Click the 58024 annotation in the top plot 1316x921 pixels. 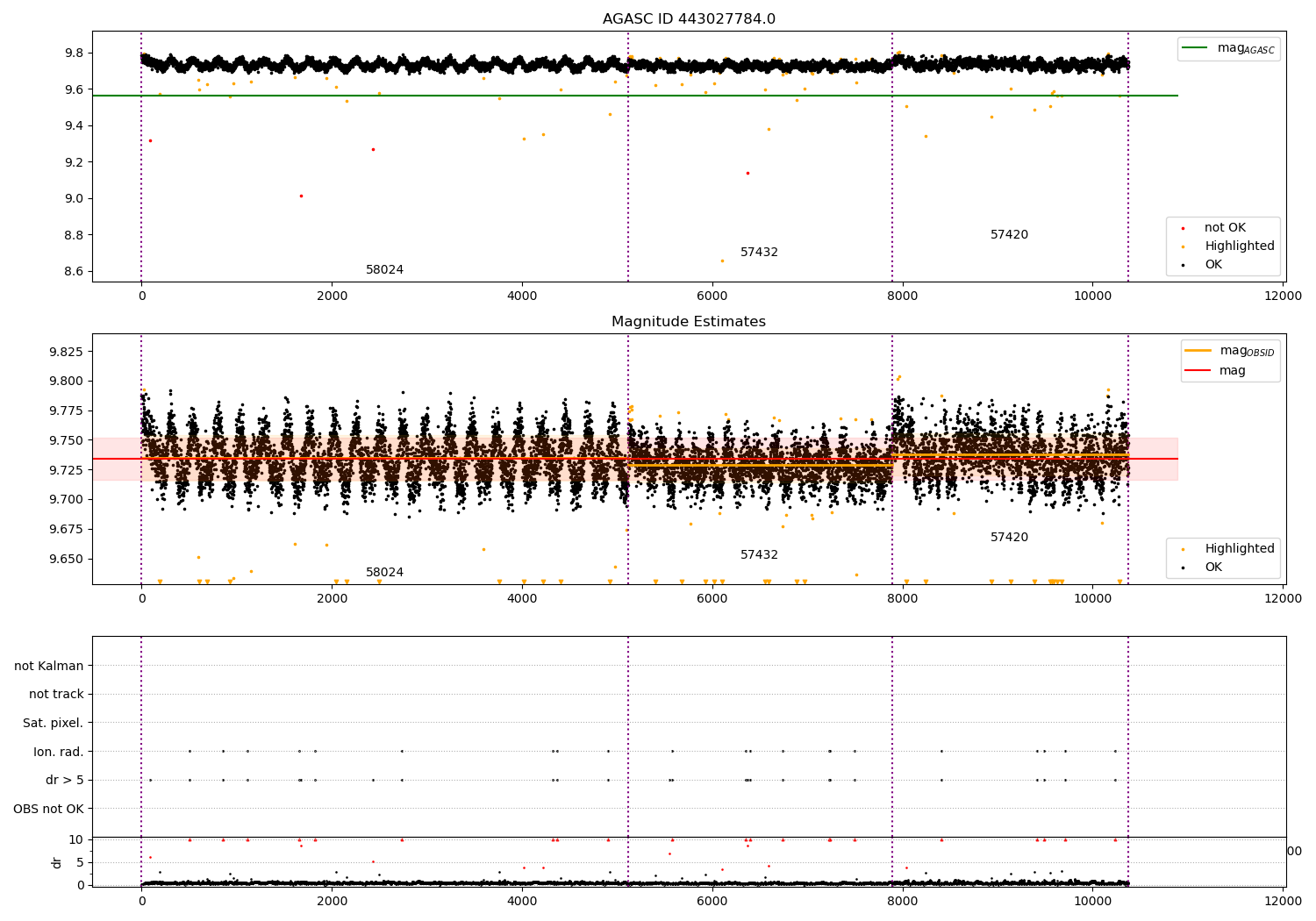pos(385,270)
